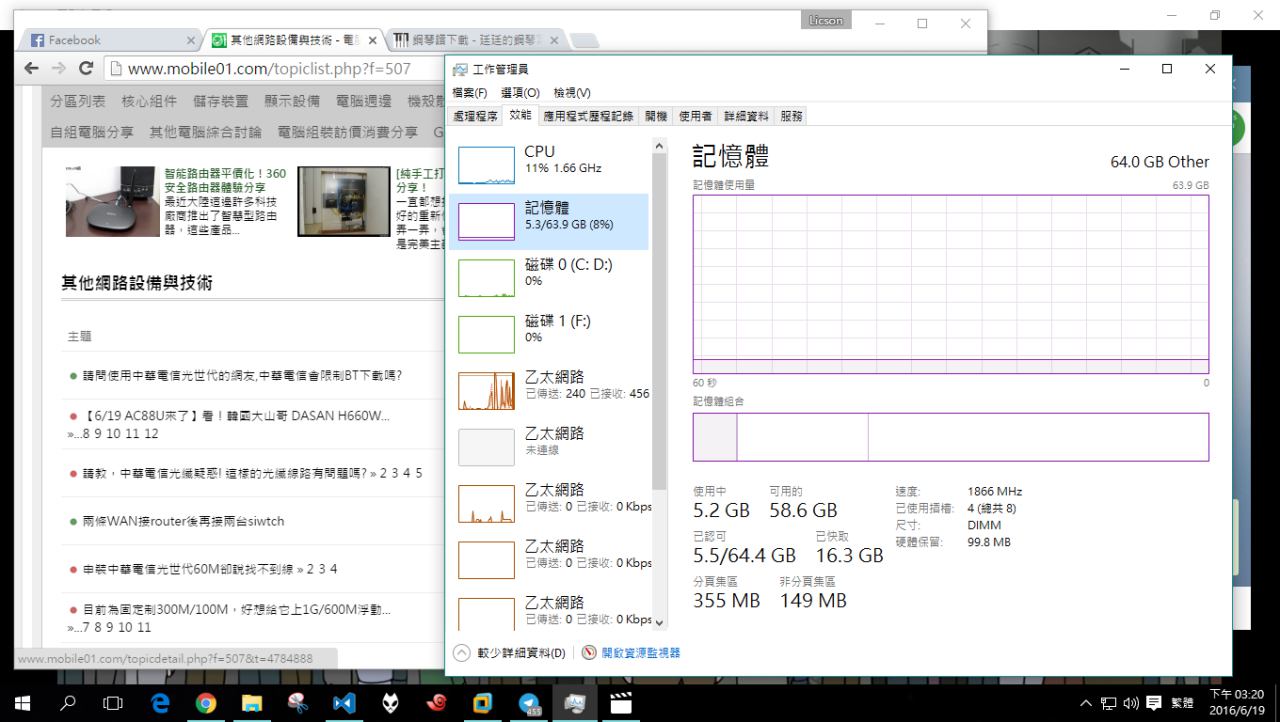Collapse view with 較少詳細資料 chevron

[462, 653]
